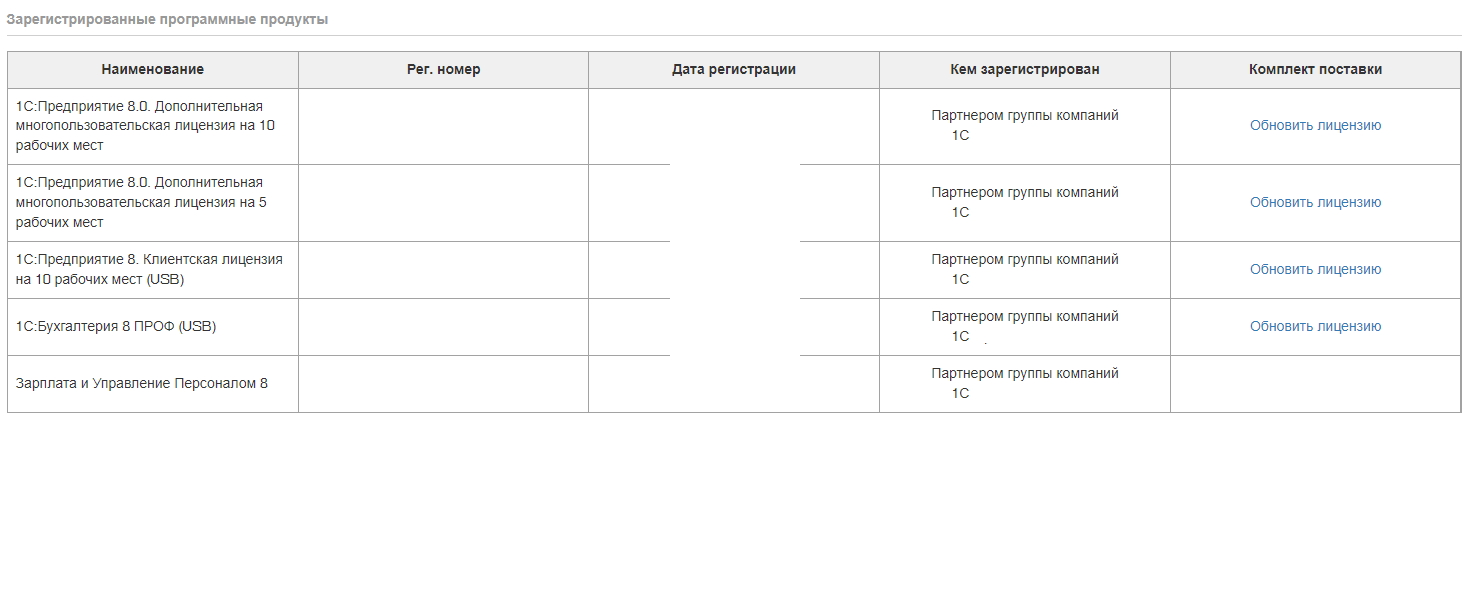Select the product row for the 10 рабочих мест multi-user license
Screen dimensions: 1474x600
(x=734, y=126)
